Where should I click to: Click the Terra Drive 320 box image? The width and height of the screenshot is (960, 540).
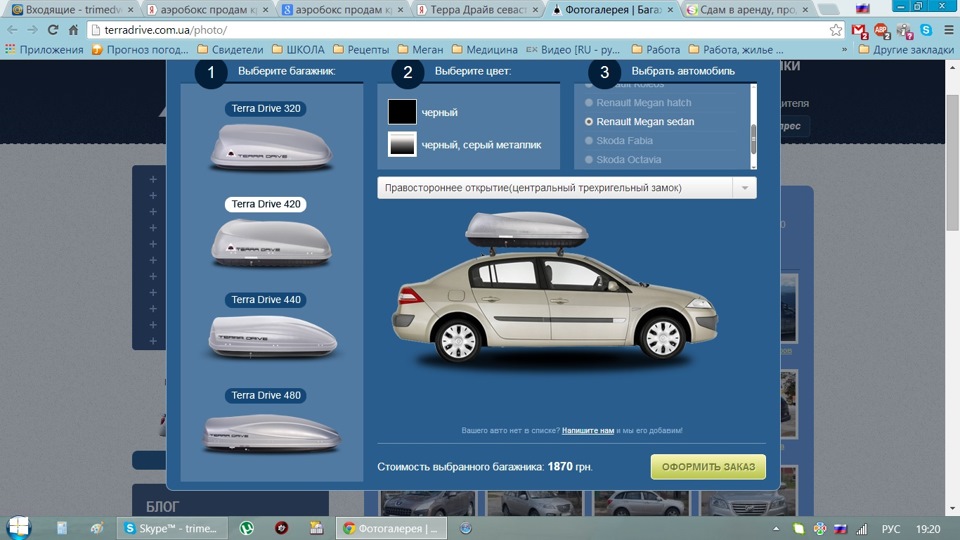(271, 147)
